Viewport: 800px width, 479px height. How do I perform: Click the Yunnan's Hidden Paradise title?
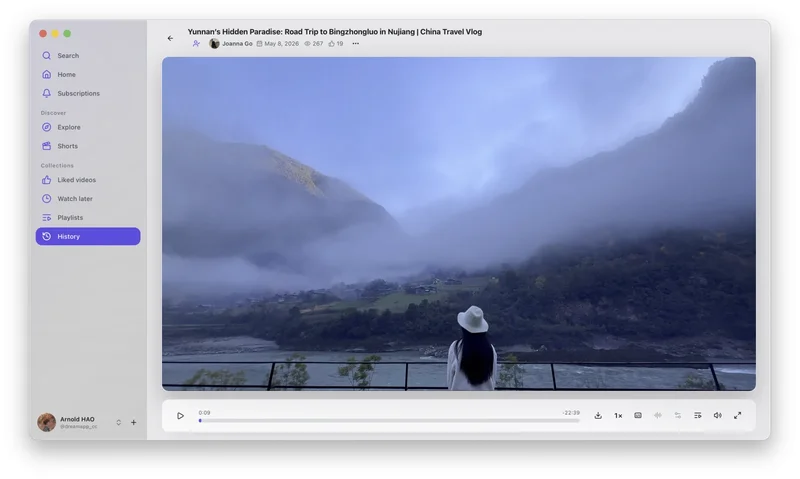pyautogui.click(x=335, y=32)
